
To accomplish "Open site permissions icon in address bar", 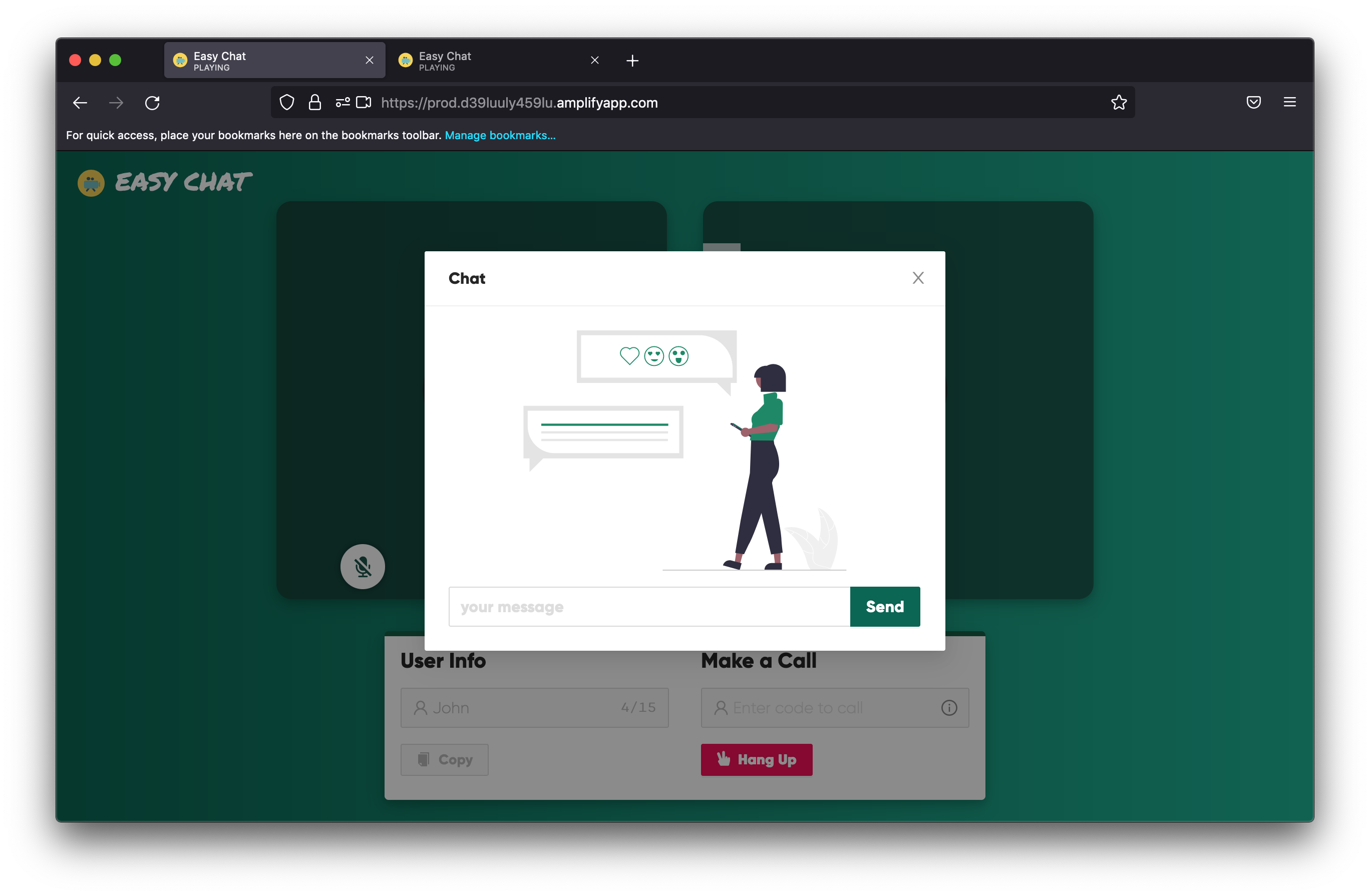I will tap(342, 103).
